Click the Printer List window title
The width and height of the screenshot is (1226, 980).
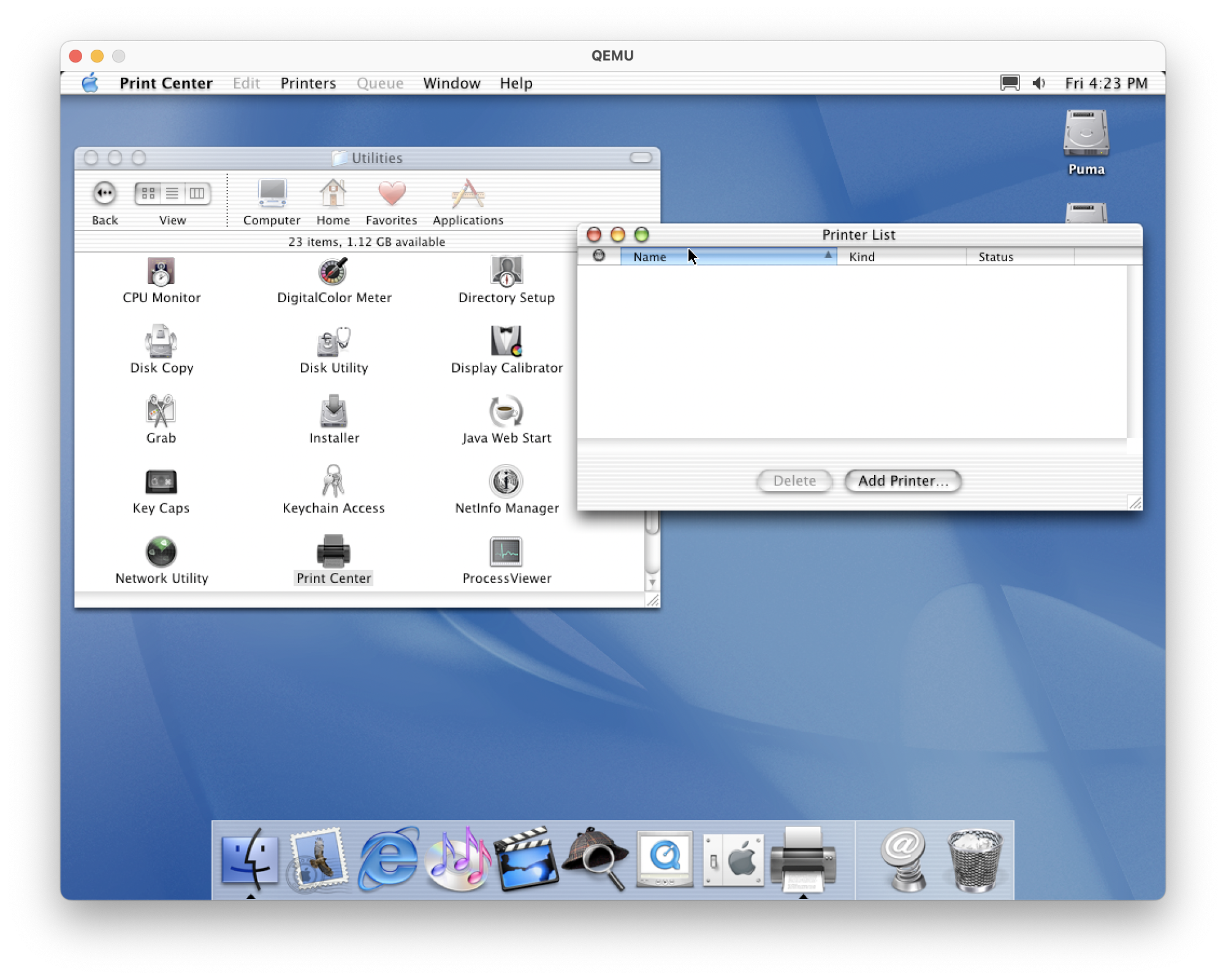pyautogui.click(x=858, y=235)
